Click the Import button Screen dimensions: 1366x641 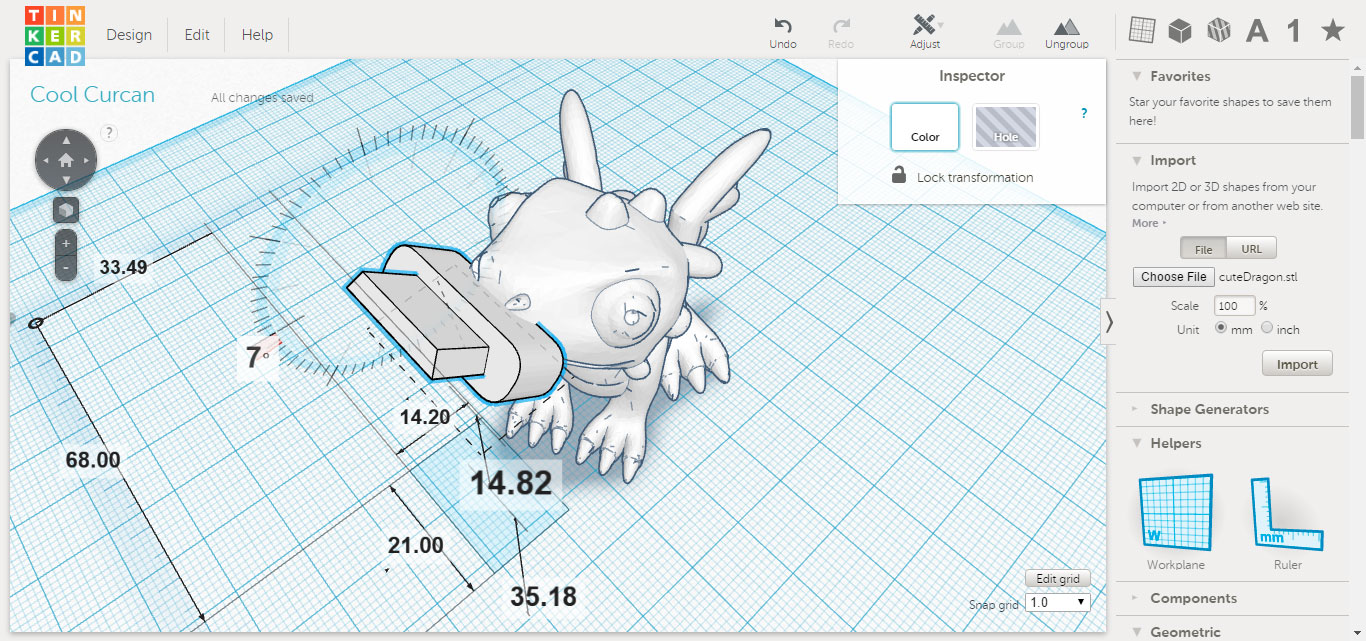coord(1297,364)
